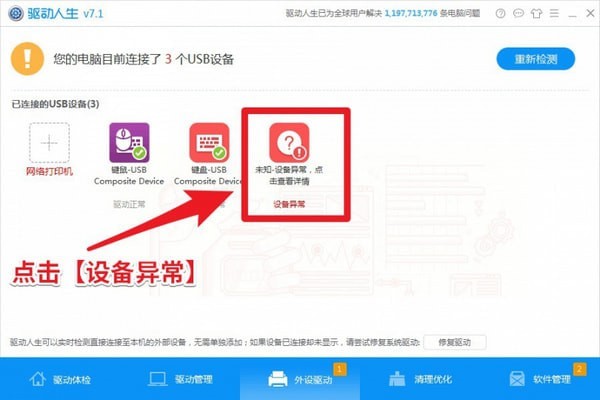Select the purple mouse USB Composite Device icon
Image resolution: width=600 pixels, height=400 pixels.
click(x=129, y=142)
